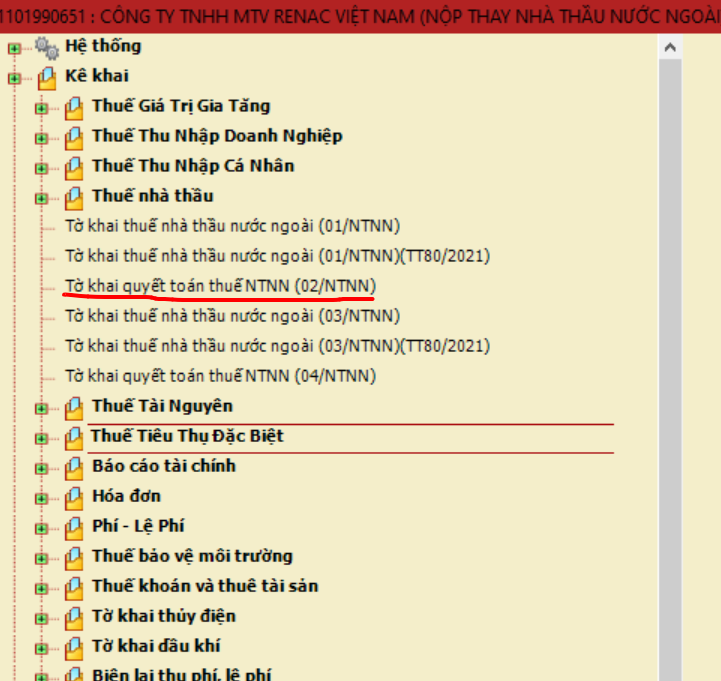Screen dimensions: 721x681
Task: Expand the Thuế Thu Nhập Cá Nhân node
Action: pos(41,168)
